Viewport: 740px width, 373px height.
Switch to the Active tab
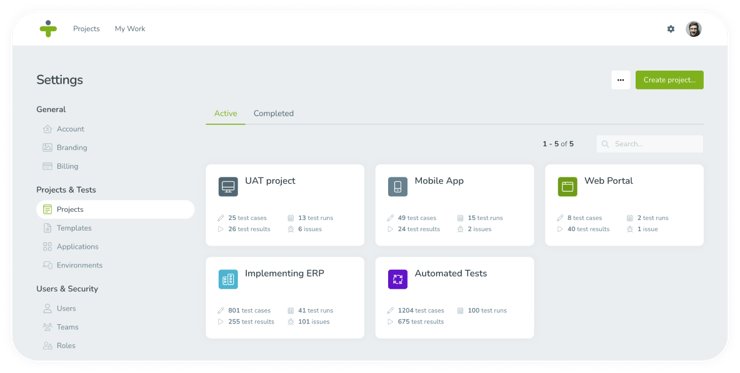(226, 113)
